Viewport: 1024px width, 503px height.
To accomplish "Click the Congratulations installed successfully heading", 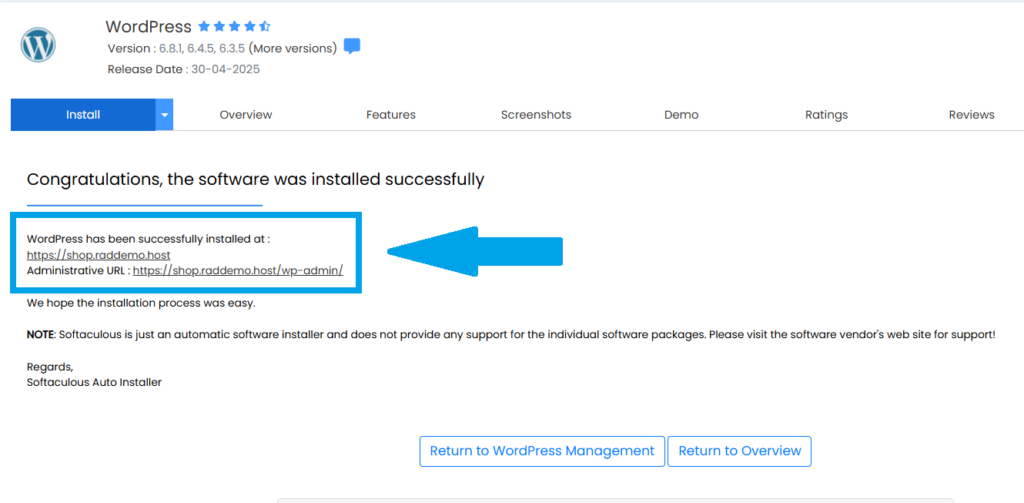I will [255, 180].
